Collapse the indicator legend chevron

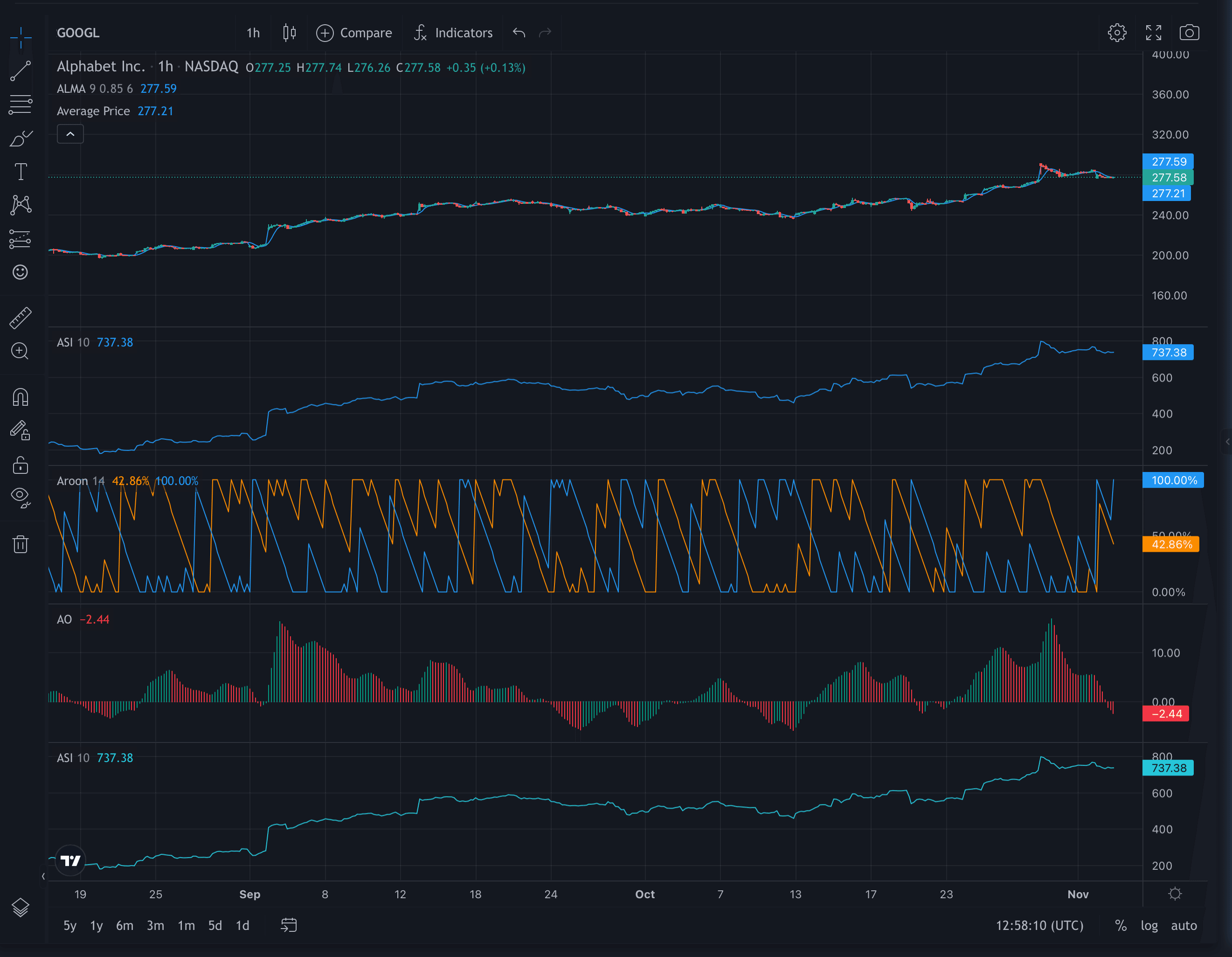[70, 134]
